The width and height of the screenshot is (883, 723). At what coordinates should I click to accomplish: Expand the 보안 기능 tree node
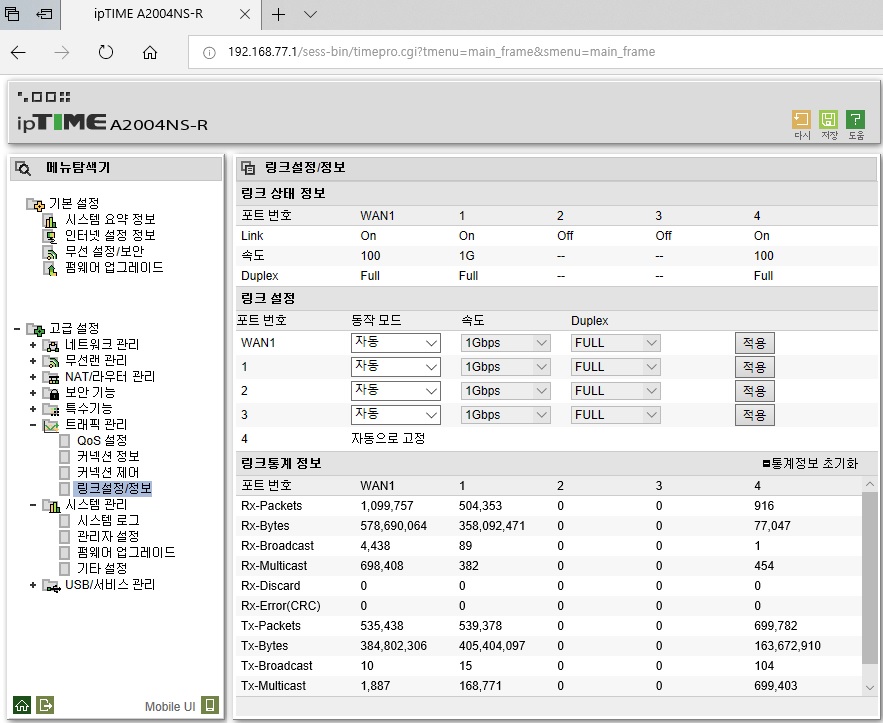33,393
